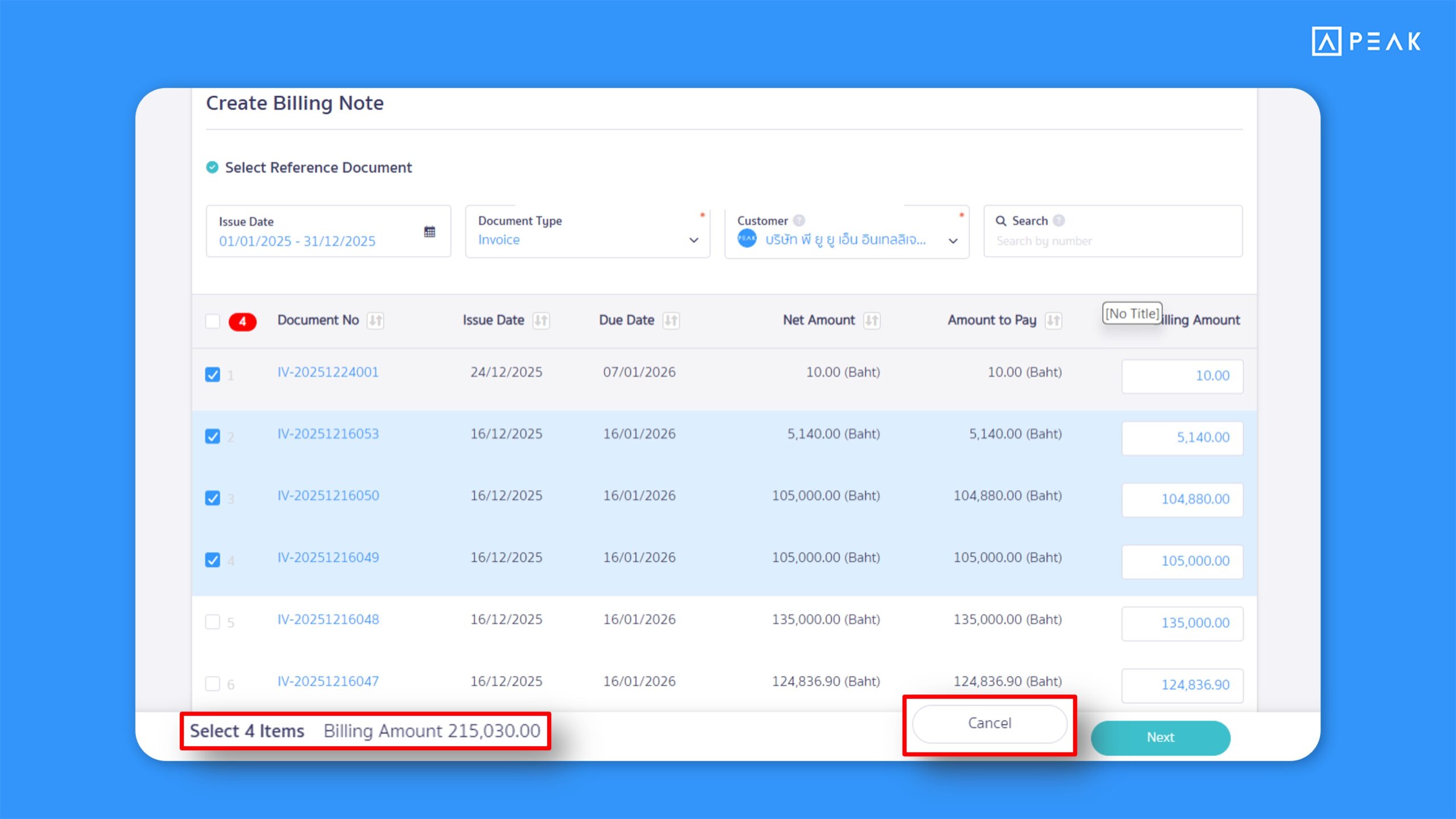Sort the table by Document No
The width and height of the screenshot is (1456, 819).
pyautogui.click(x=375, y=320)
